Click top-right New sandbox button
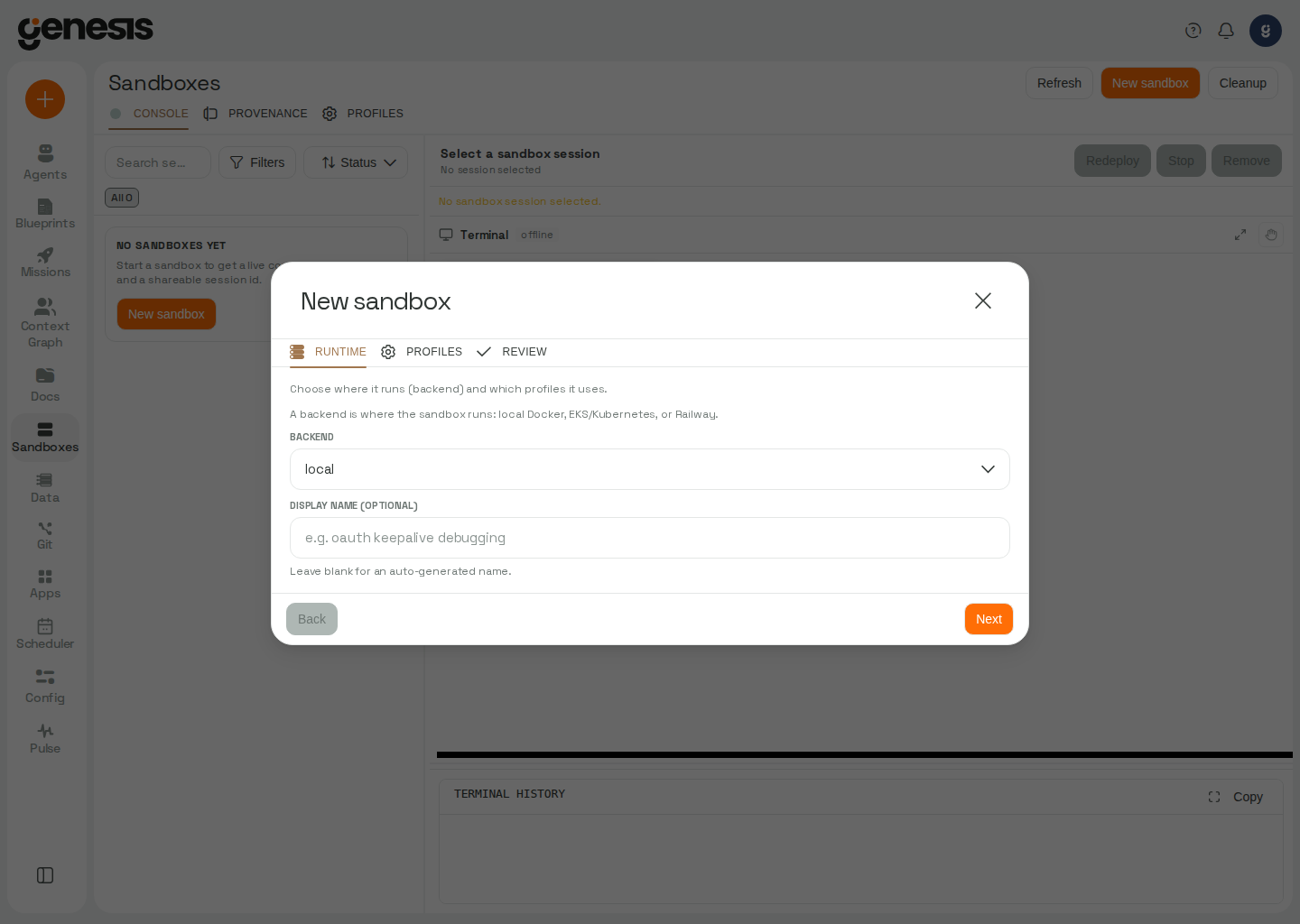This screenshot has height=924, width=1300. [x=1150, y=83]
